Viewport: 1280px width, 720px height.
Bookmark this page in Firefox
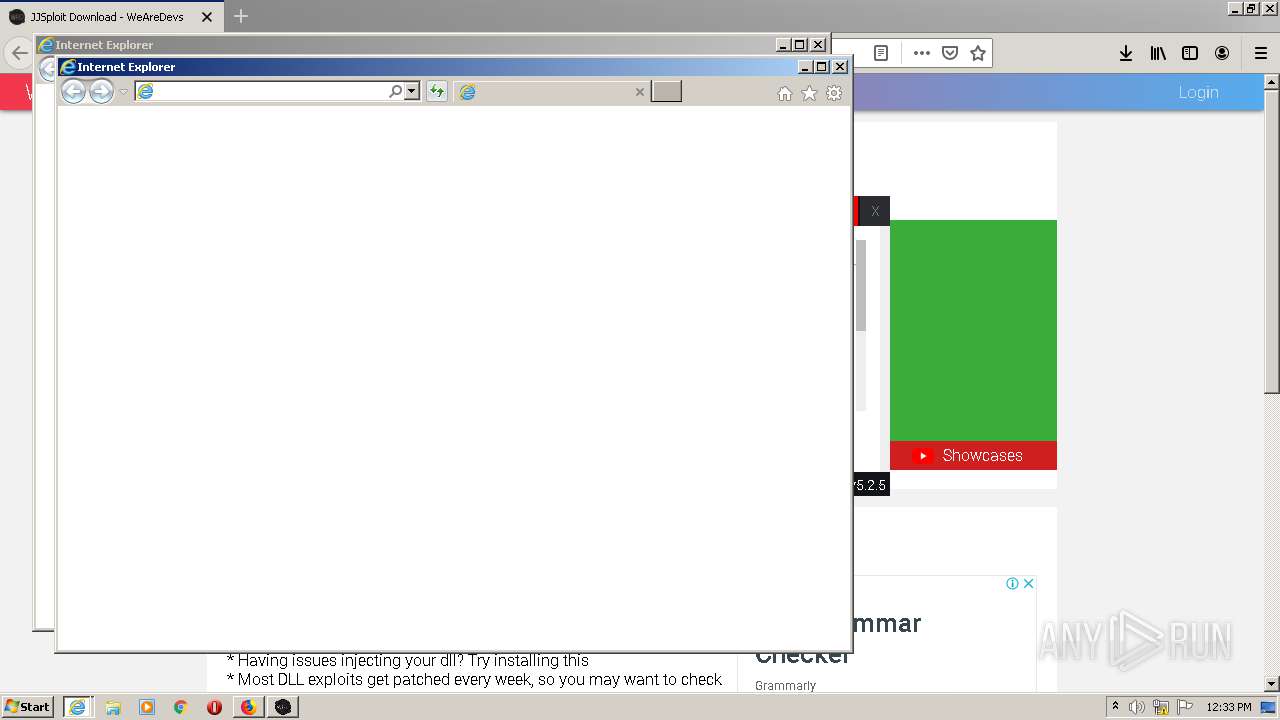point(978,53)
